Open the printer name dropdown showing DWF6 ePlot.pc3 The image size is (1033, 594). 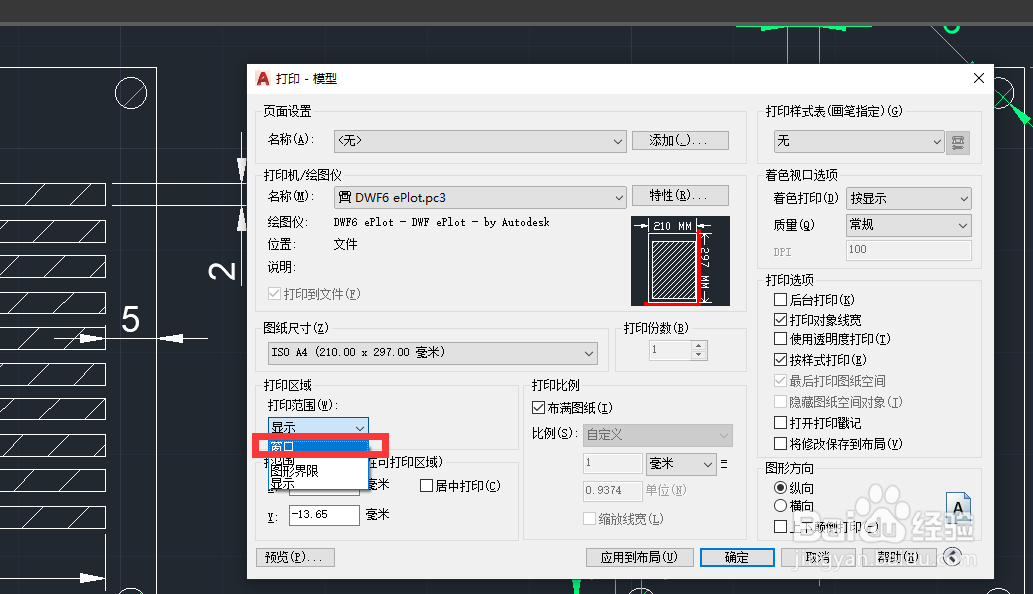pyautogui.click(x=618, y=196)
